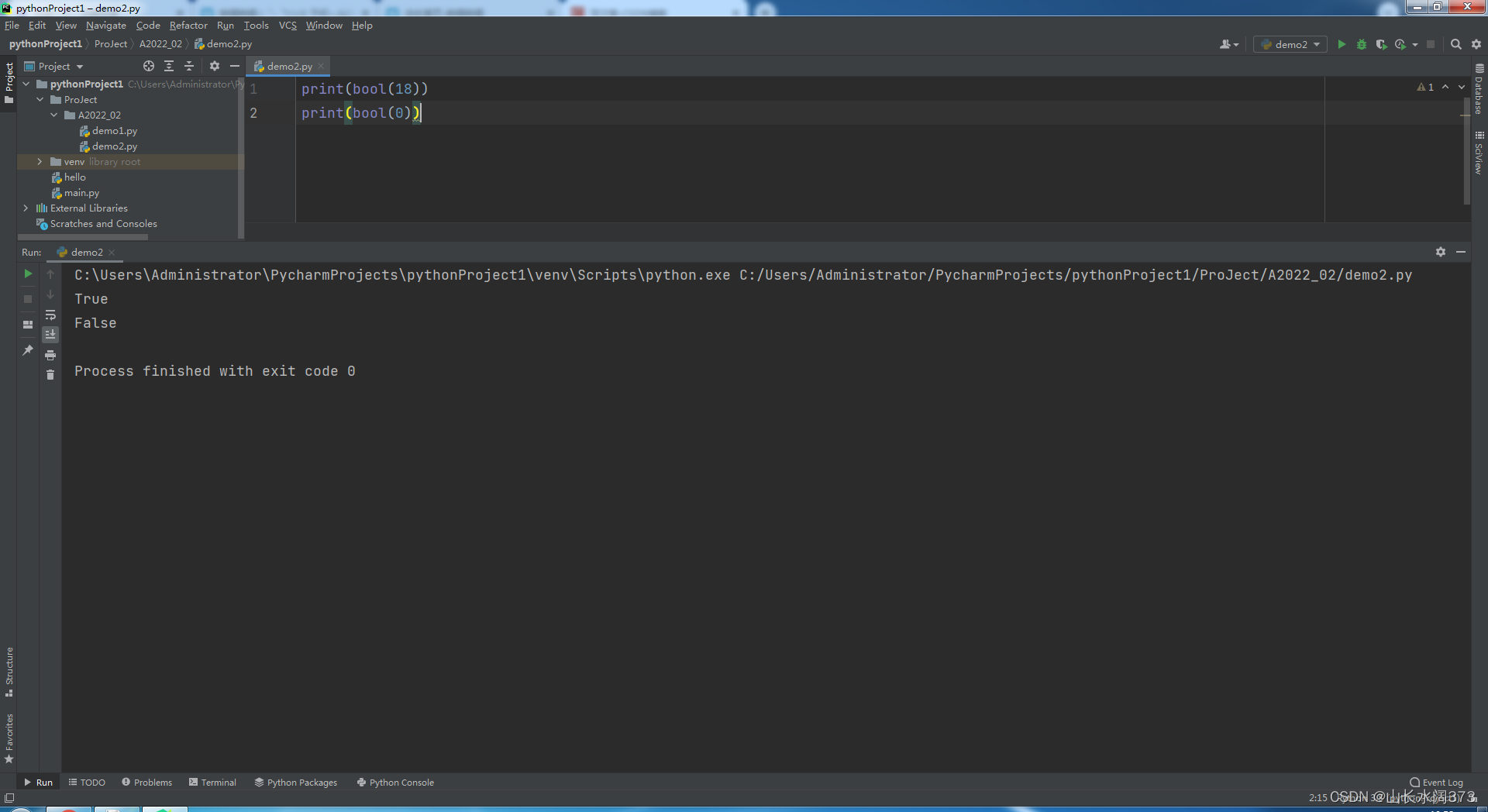Start debugging with the green bug icon
This screenshot has width=1488, height=812.
[x=1362, y=44]
